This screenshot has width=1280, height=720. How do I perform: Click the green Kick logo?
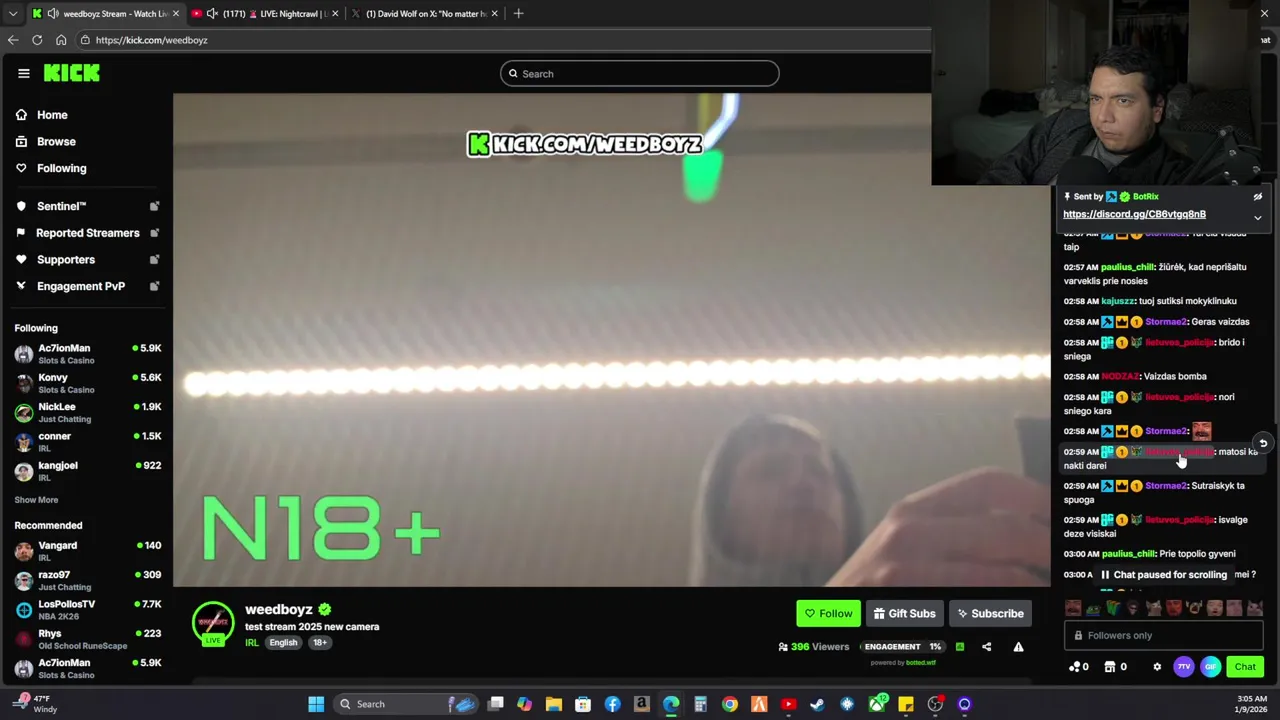tap(72, 73)
